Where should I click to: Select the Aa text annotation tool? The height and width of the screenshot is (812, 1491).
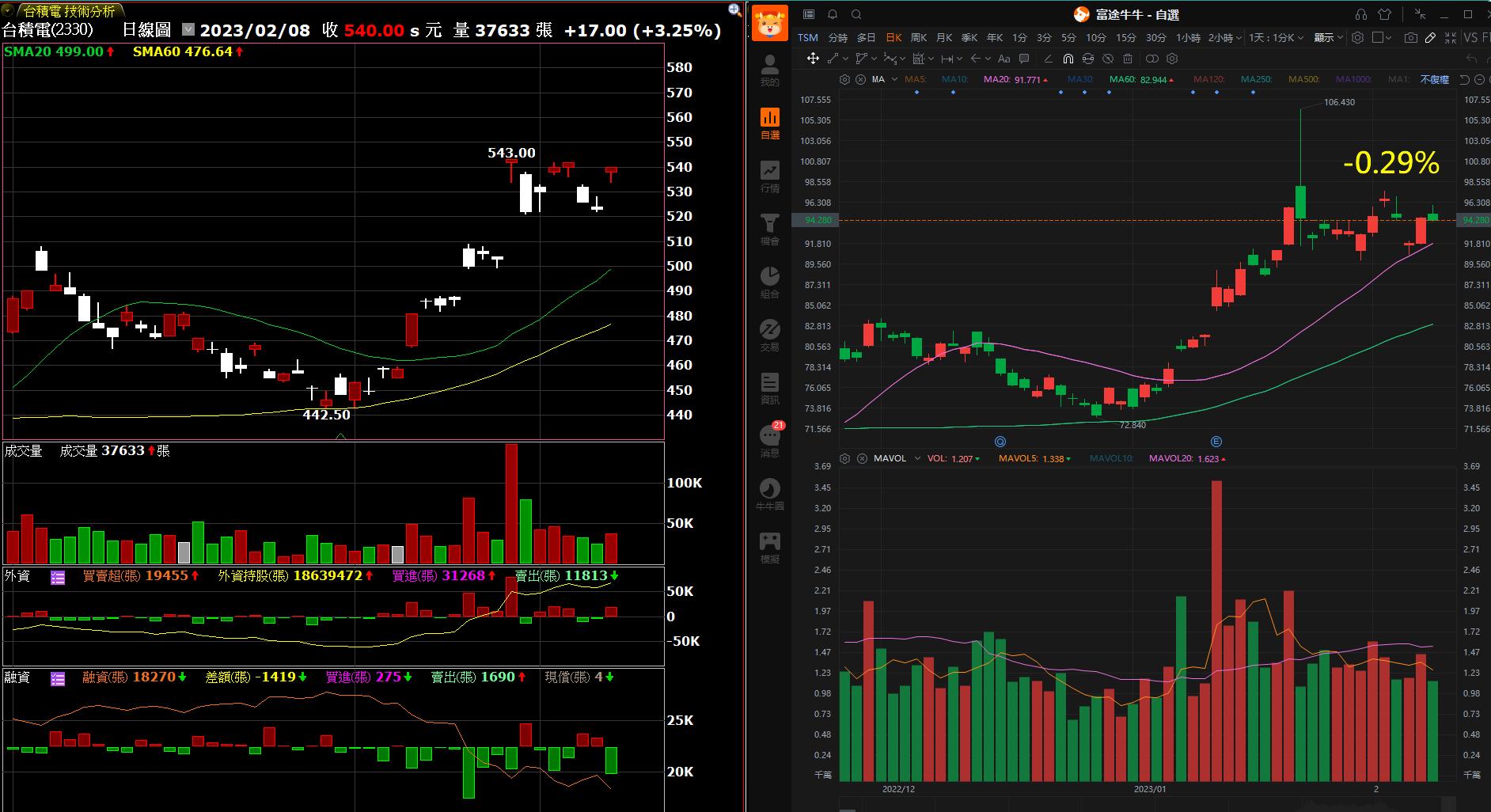point(1003,59)
